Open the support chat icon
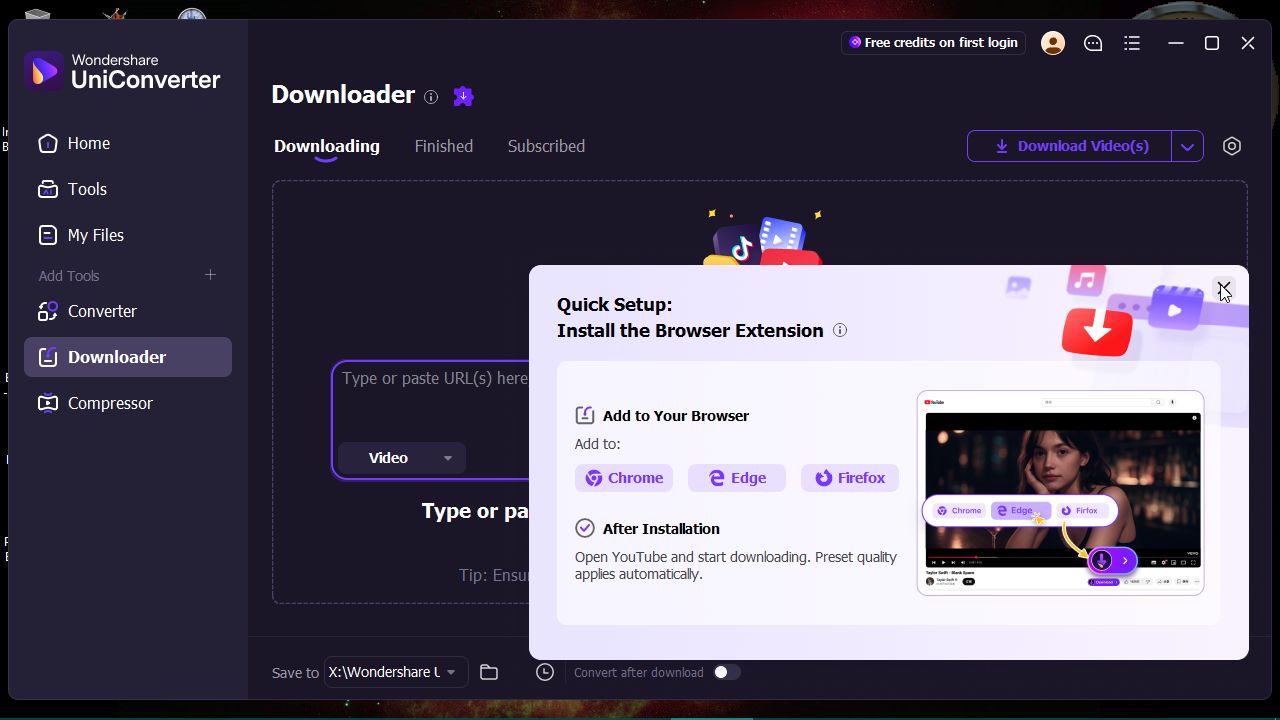Viewport: 1280px width, 720px height. pos(1093,43)
